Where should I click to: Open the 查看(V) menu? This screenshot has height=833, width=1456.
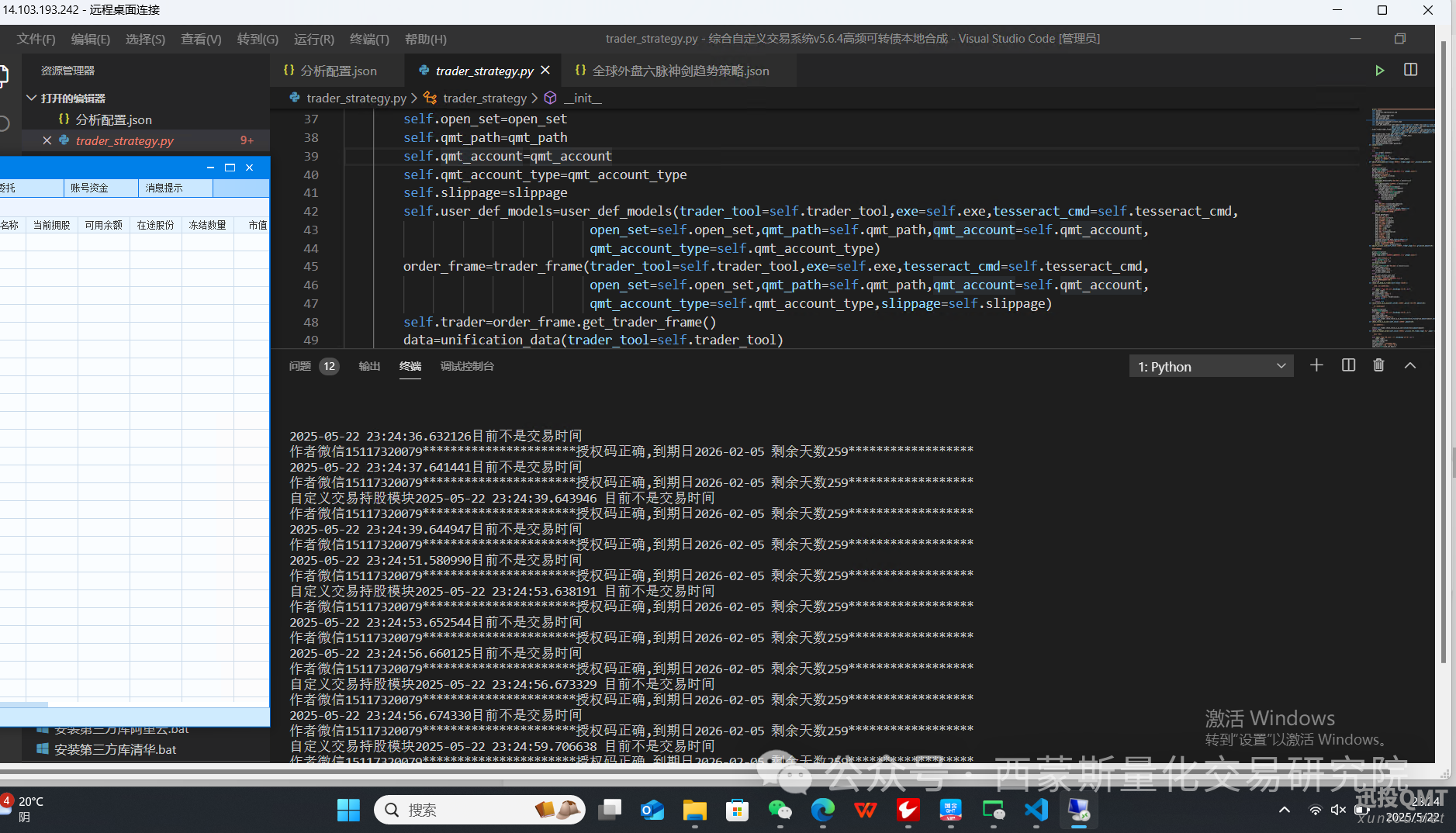tap(201, 39)
